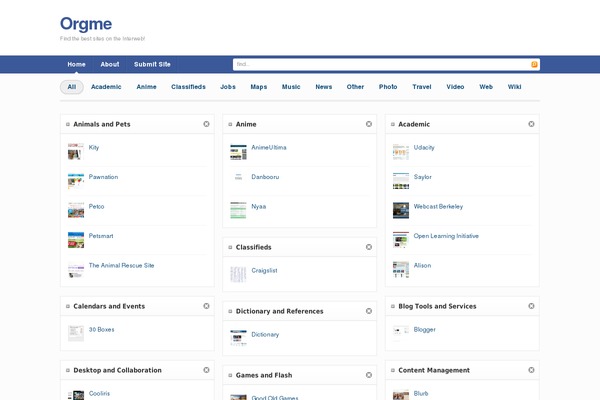This screenshot has height=400, width=600.
Task: Filter by News category
Action: (x=324, y=87)
